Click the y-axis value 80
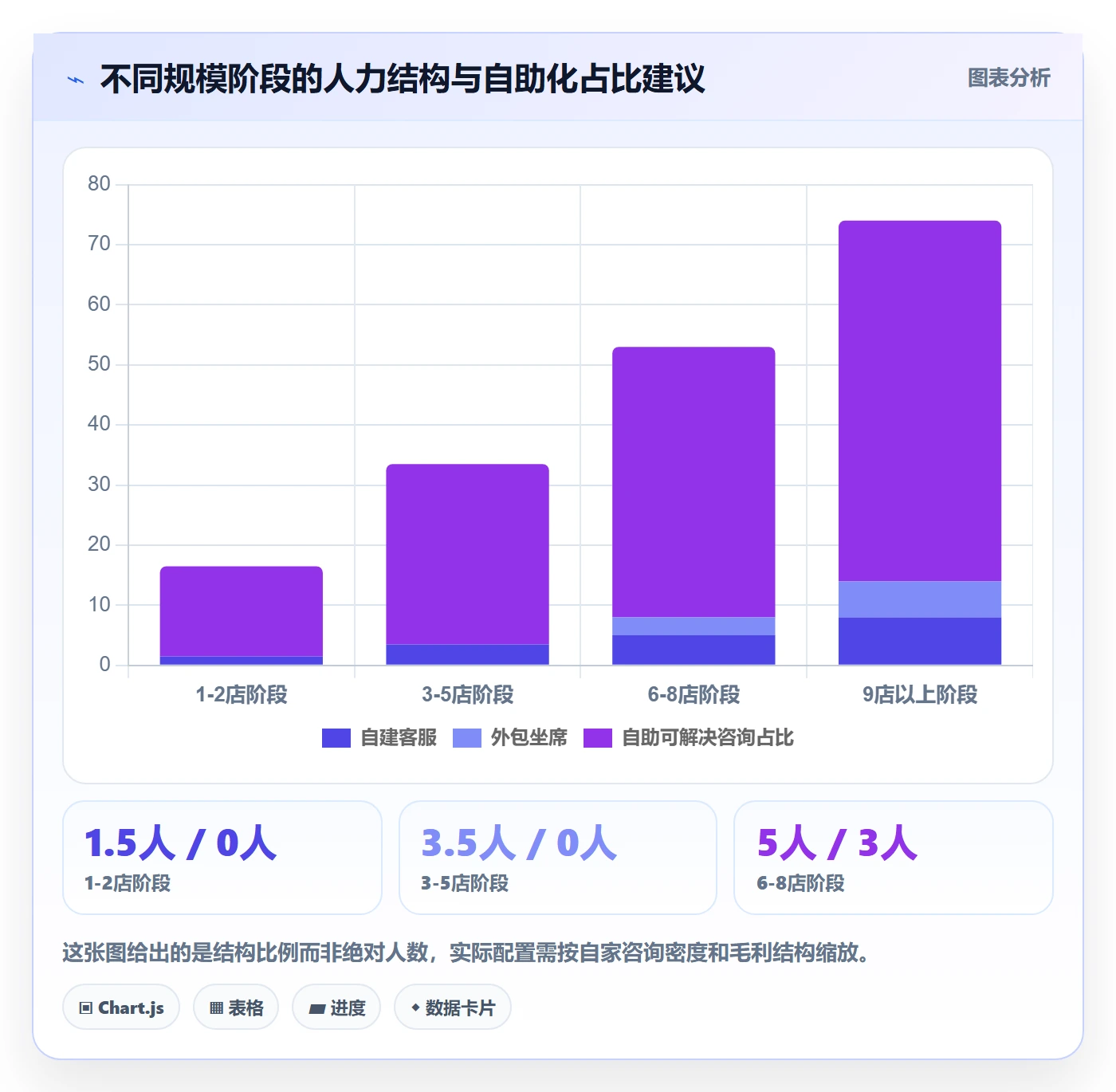Screen dimensions: 1116x1092 99,184
